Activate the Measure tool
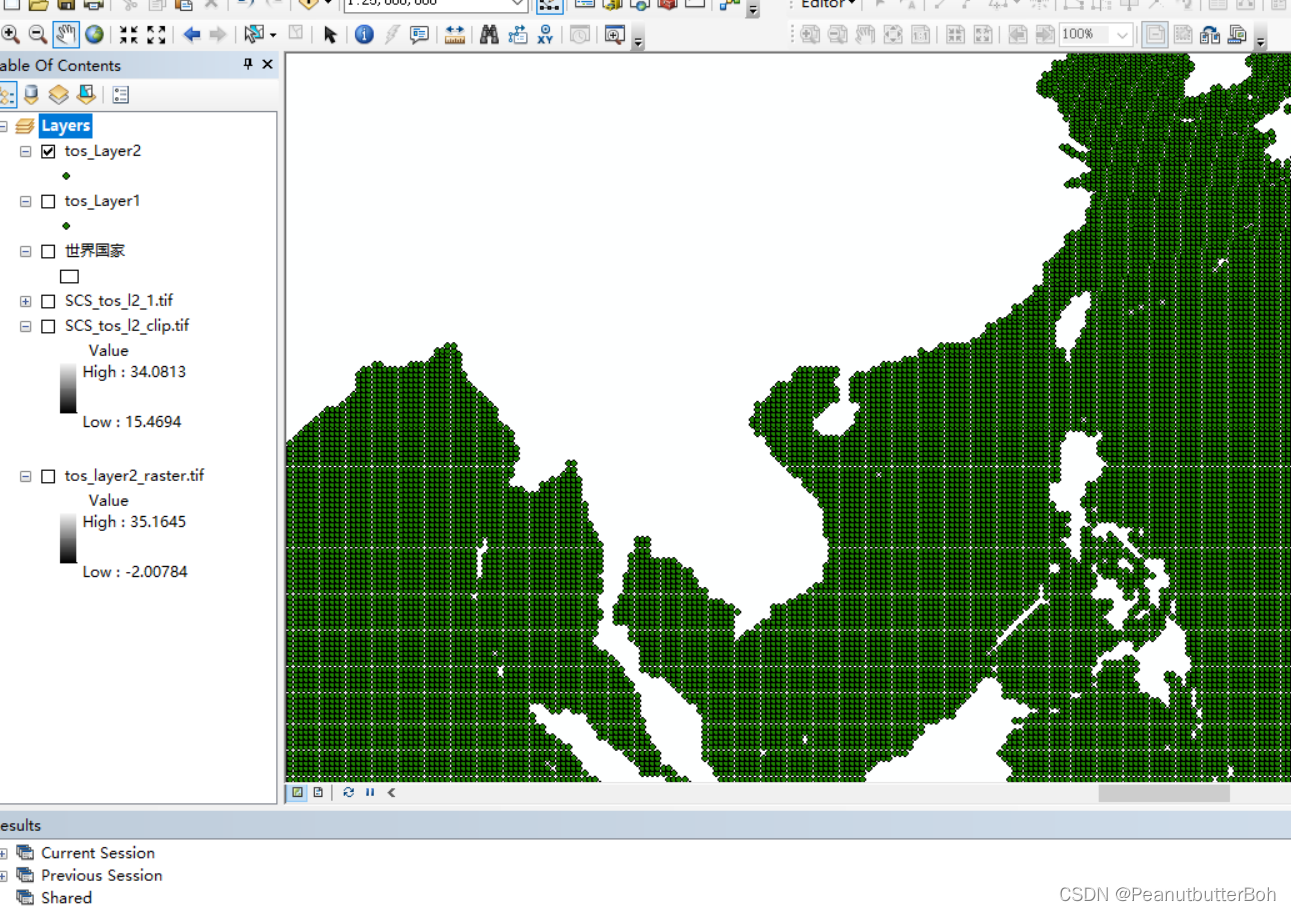This screenshot has height=911, width=1291. 455,34
